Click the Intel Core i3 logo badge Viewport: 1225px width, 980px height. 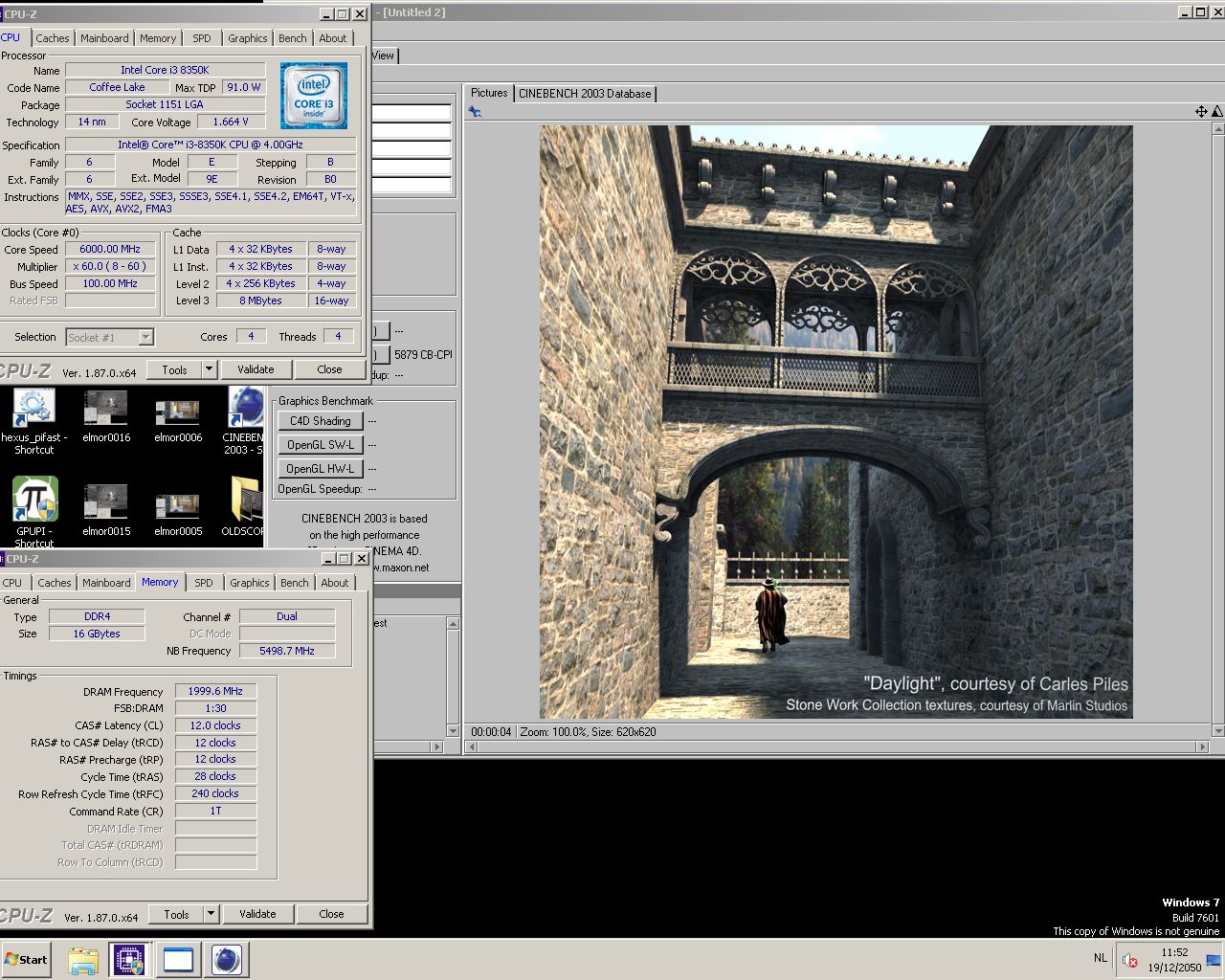[x=314, y=96]
